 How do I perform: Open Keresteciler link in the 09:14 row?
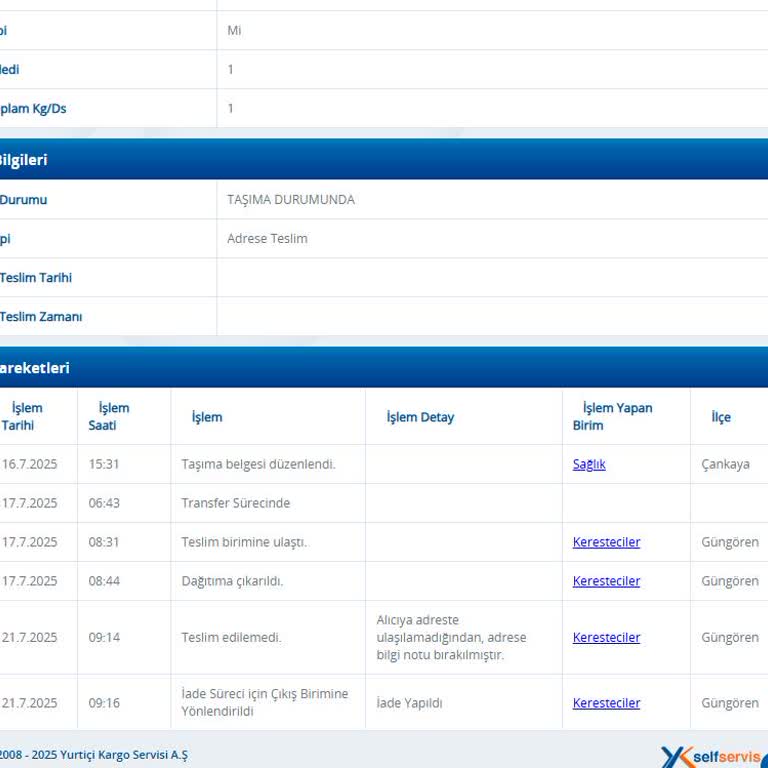[x=606, y=637]
